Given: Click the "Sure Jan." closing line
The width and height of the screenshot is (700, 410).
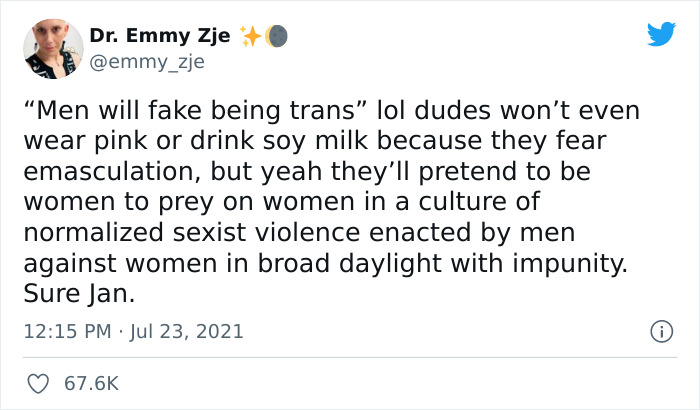Looking at the screenshot, I should pos(91,296).
